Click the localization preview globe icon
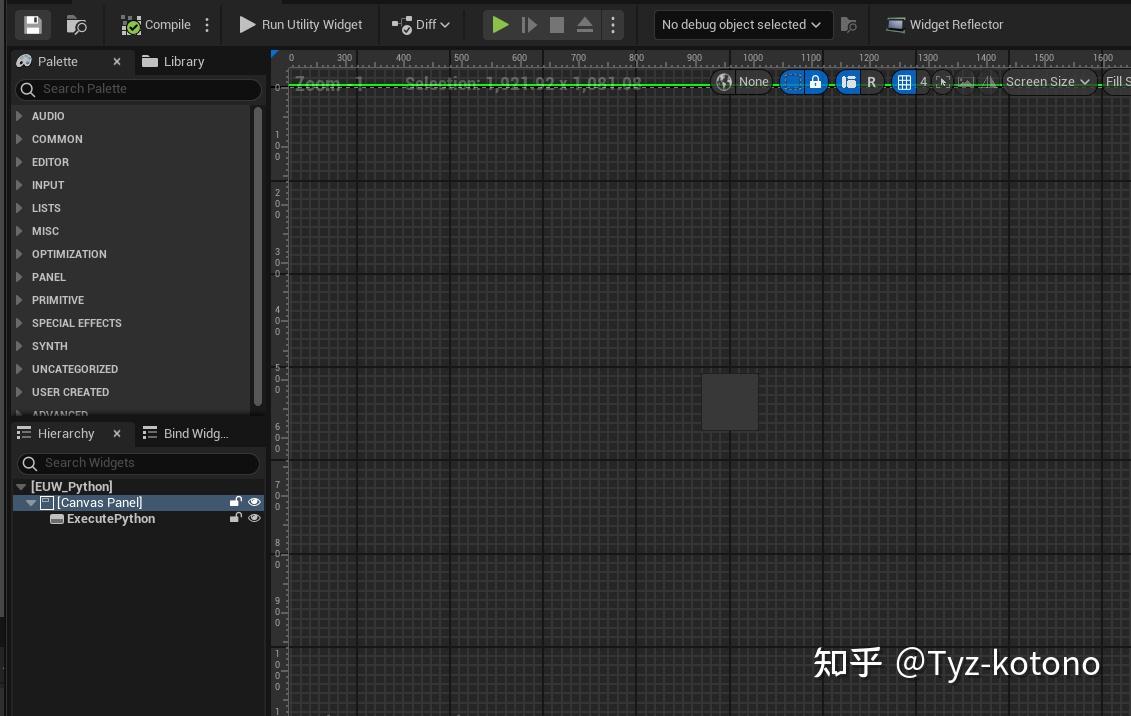This screenshot has width=1131, height=716. pos(724,82)
